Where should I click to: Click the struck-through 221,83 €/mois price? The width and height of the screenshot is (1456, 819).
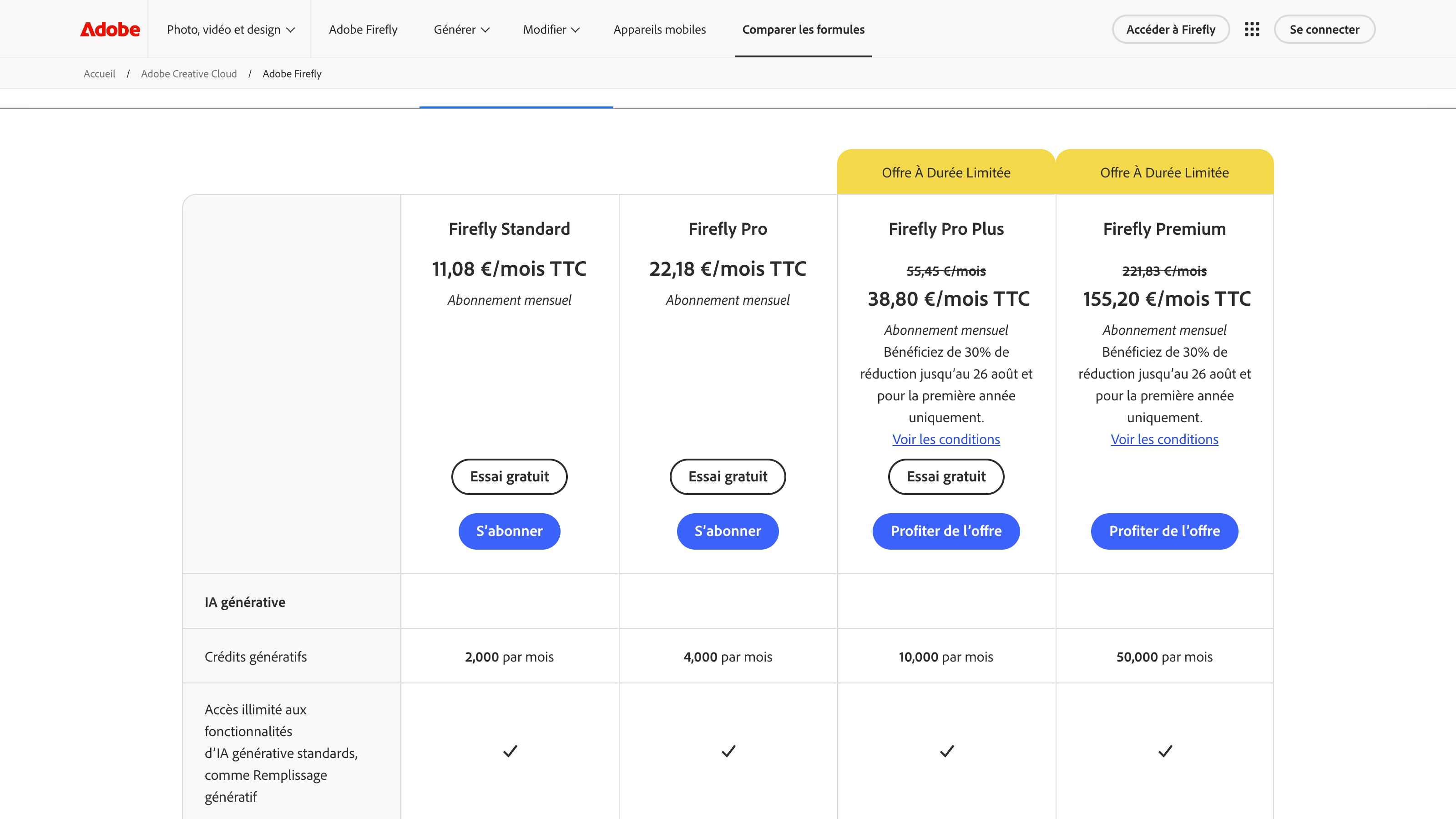click(x=1164, y=271)
